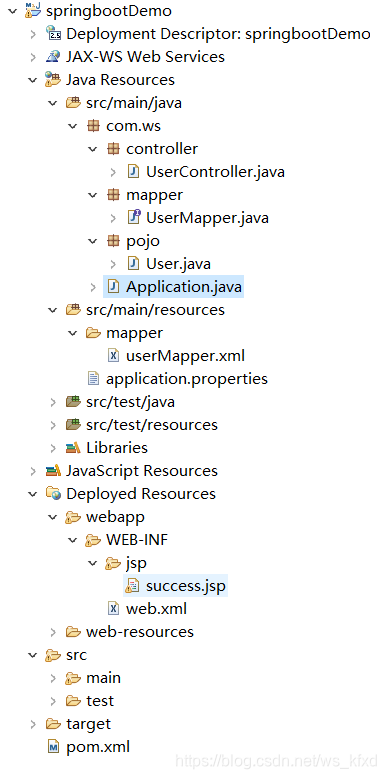Select the pom.xml label
Viewport: 386px width, 779px height.
tap(98, 747)
